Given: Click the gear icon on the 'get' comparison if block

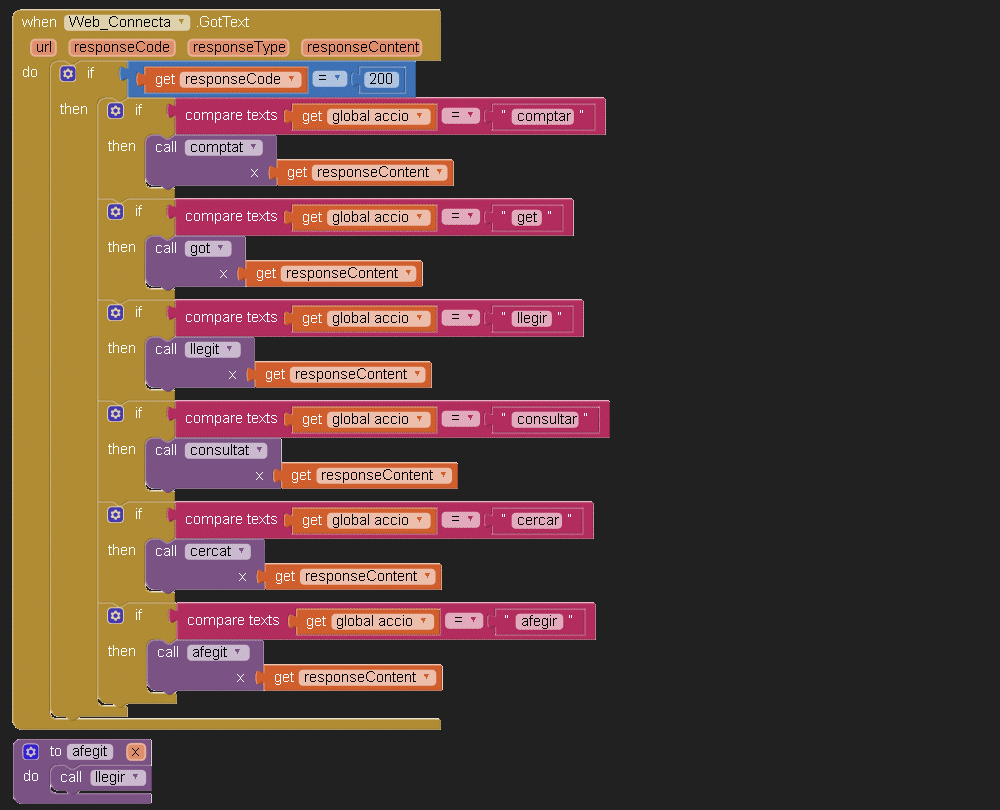Looking at the screenshot, I should point(115,212).
